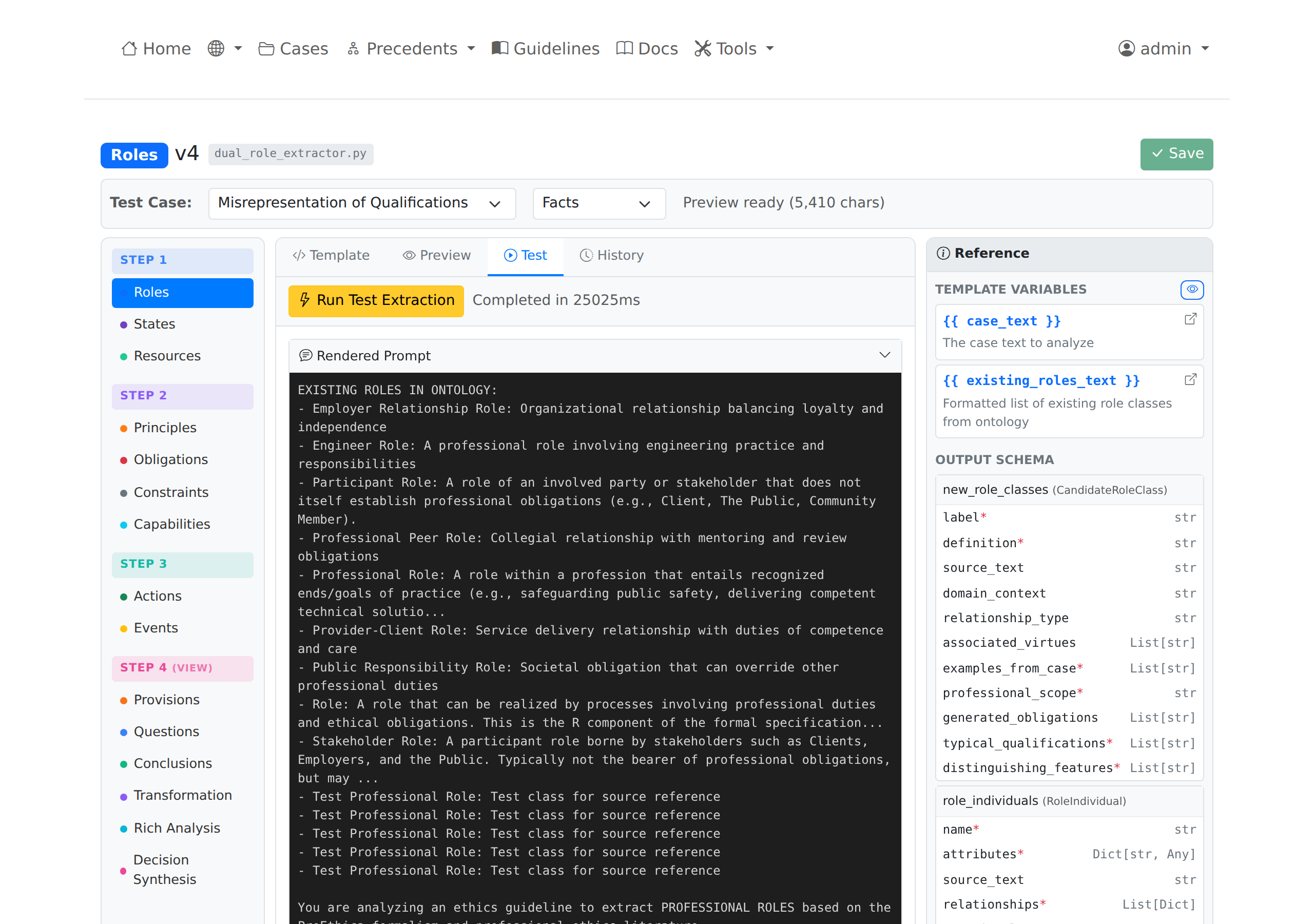Open Provisions in the sidebar

[x=183, y=700]
